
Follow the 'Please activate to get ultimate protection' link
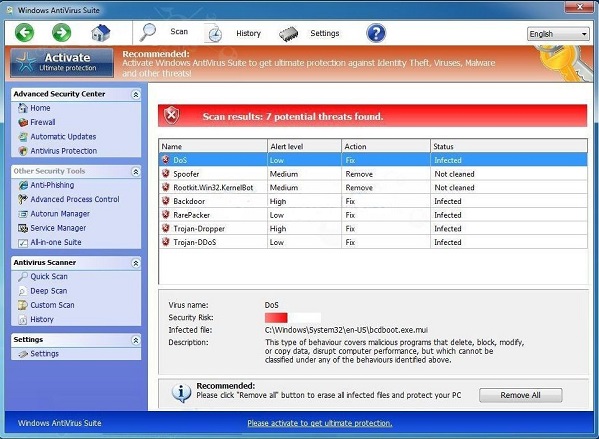point(320,423)
